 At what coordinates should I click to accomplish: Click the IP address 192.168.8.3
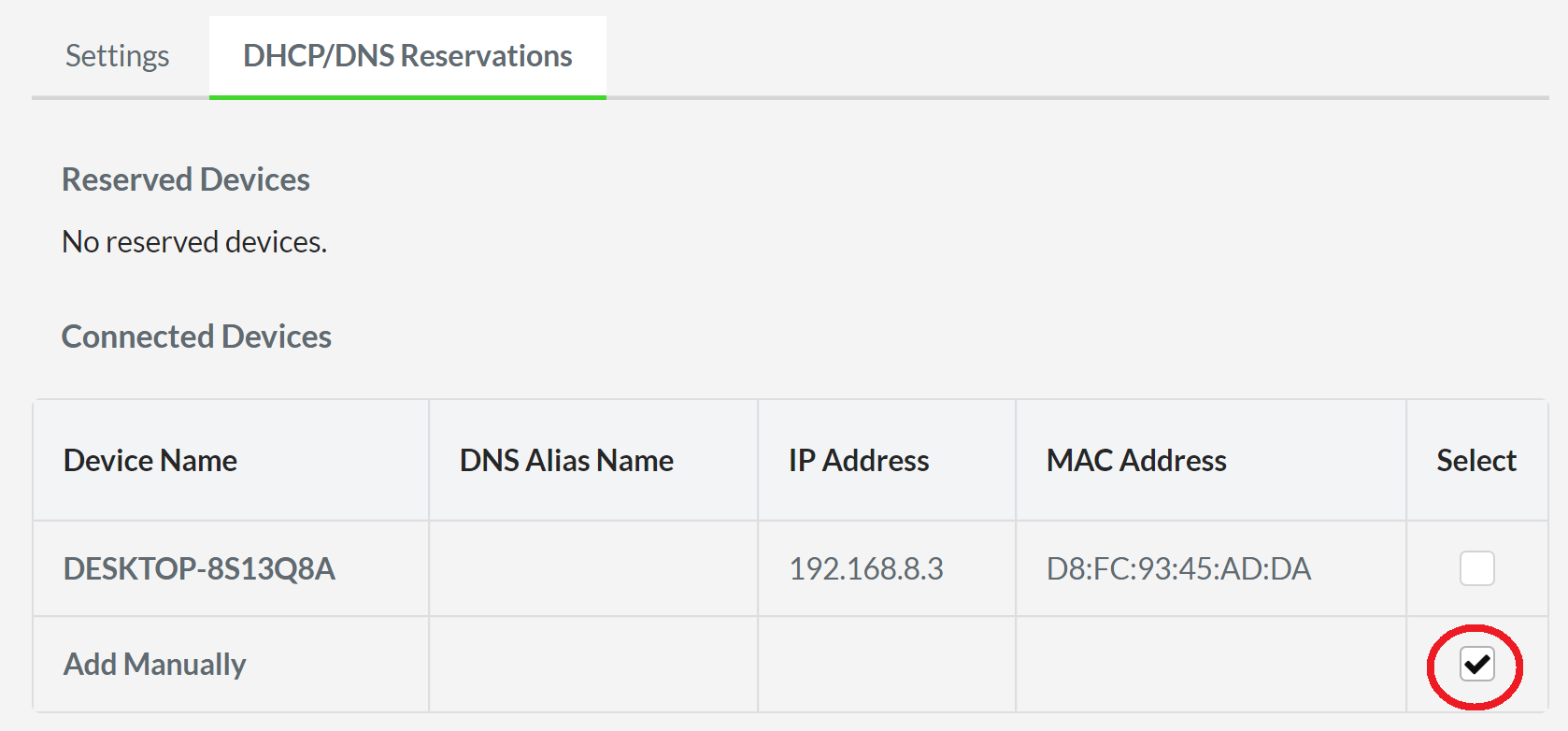[867, 567]
